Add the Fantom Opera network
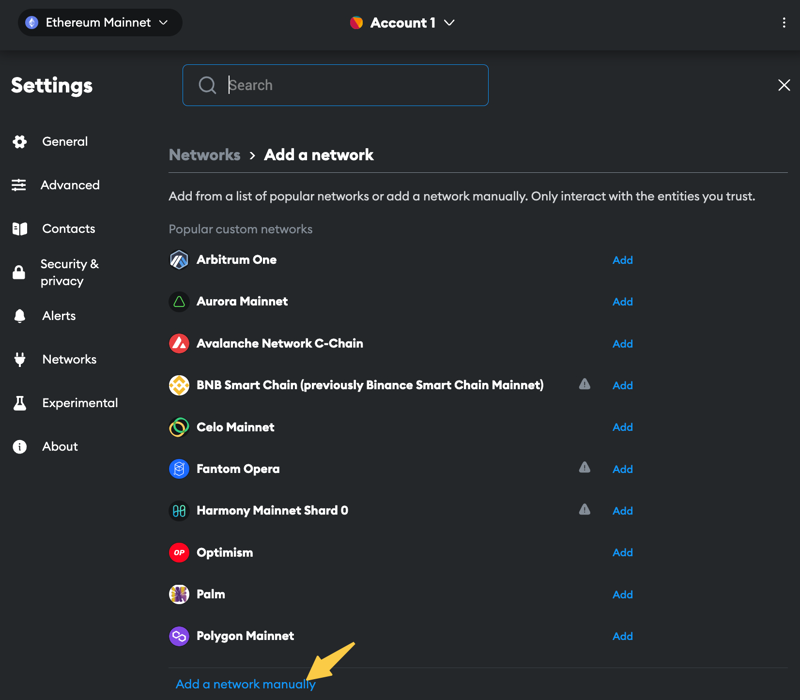This screenshot has width=800, height=700. (622, 469)
